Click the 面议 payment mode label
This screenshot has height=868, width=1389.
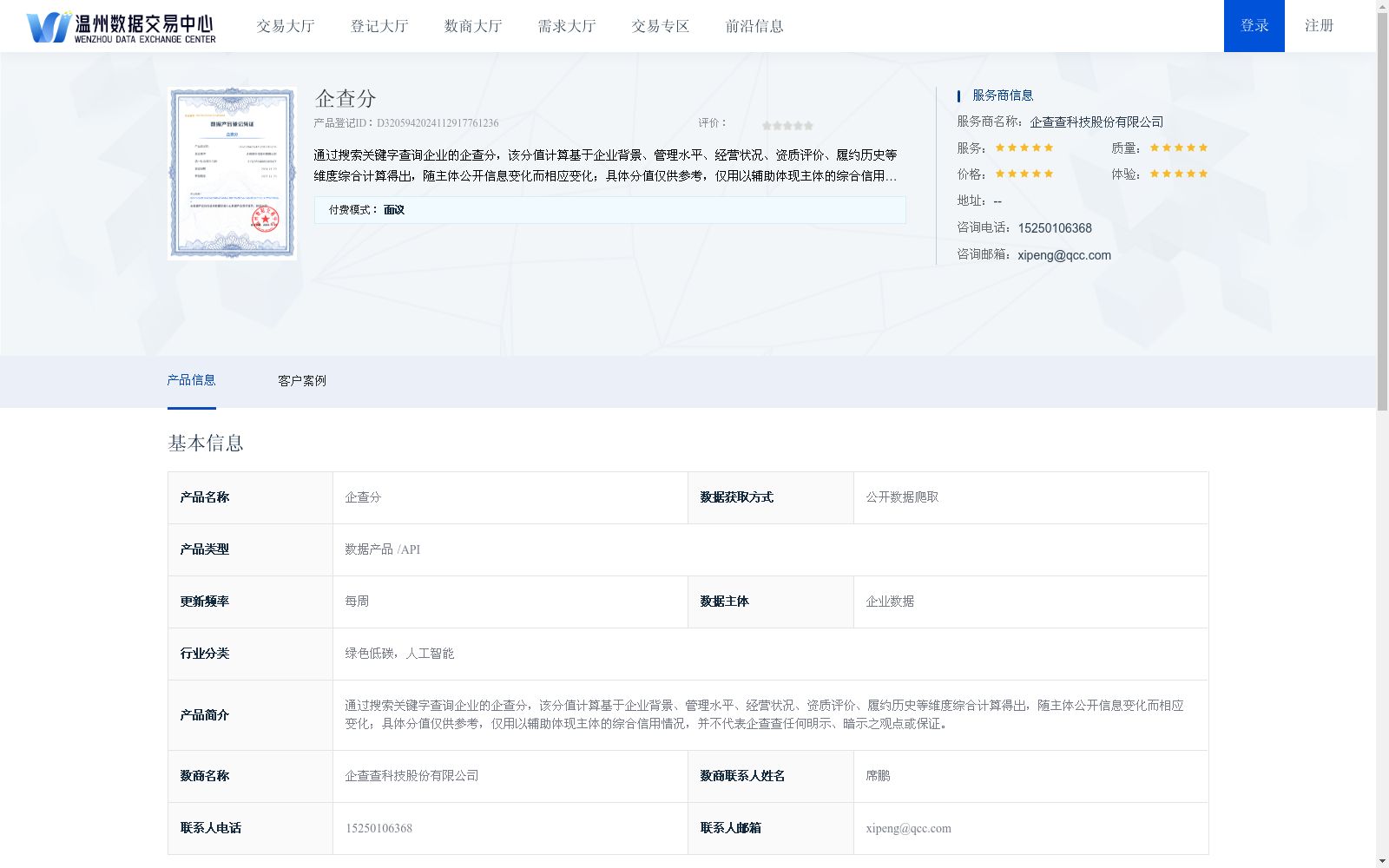point(394,209)
